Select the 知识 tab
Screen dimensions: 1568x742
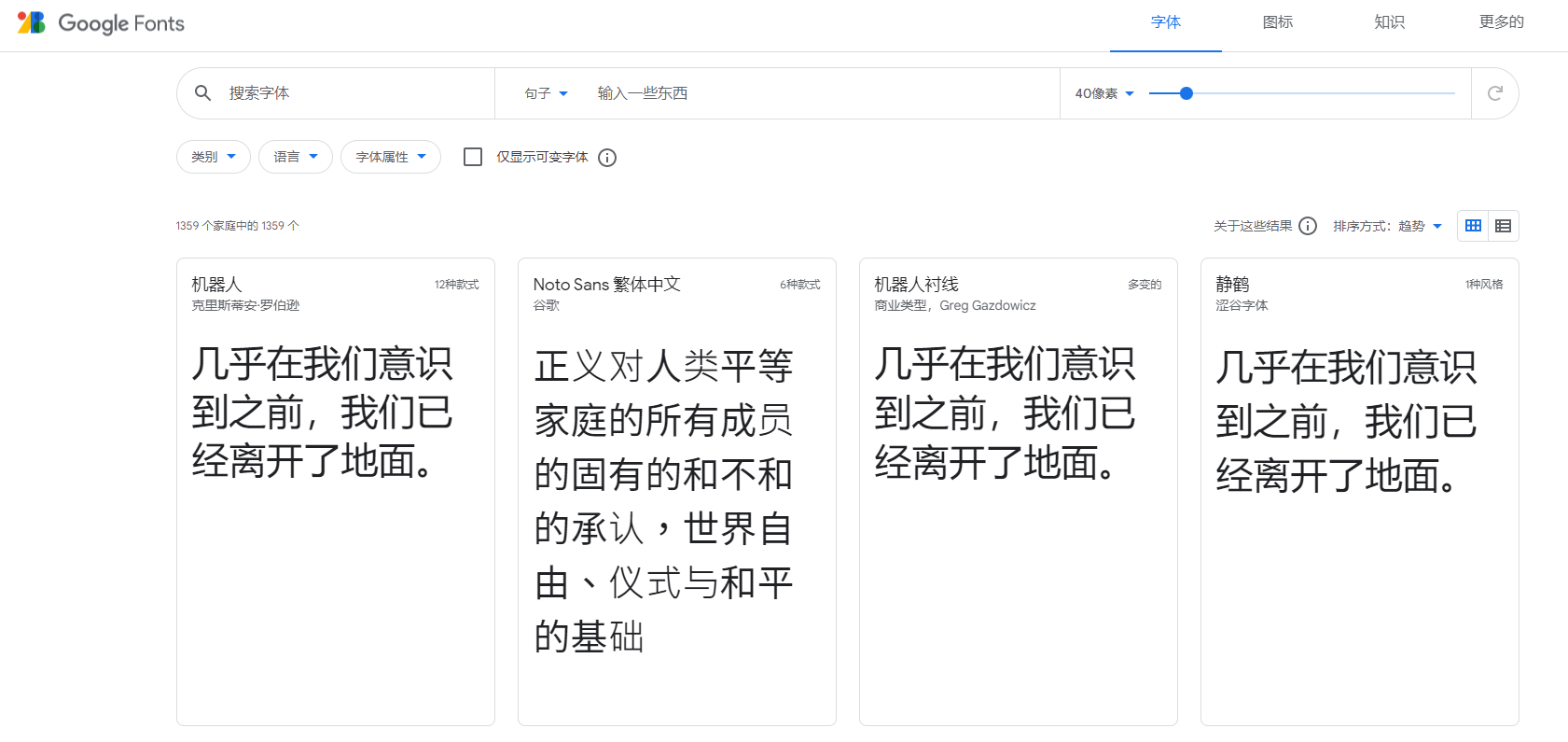pyautogui.click(x=1390, y=22)
